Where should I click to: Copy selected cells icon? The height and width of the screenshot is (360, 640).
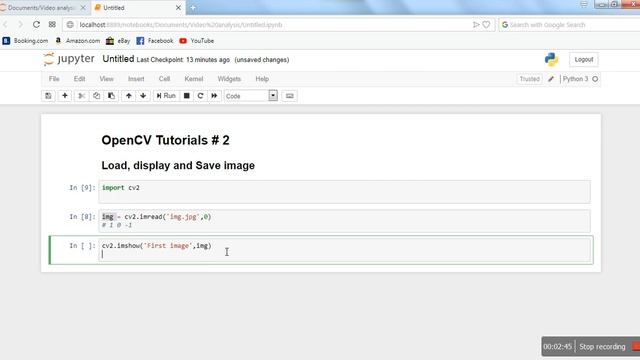coord(96,96)
